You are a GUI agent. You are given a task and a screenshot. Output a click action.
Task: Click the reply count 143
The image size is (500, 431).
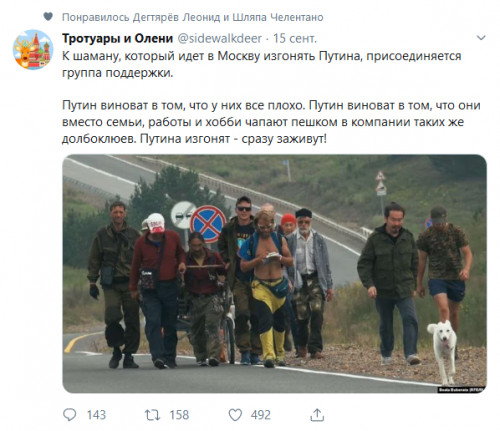click(x=96, y=415)
